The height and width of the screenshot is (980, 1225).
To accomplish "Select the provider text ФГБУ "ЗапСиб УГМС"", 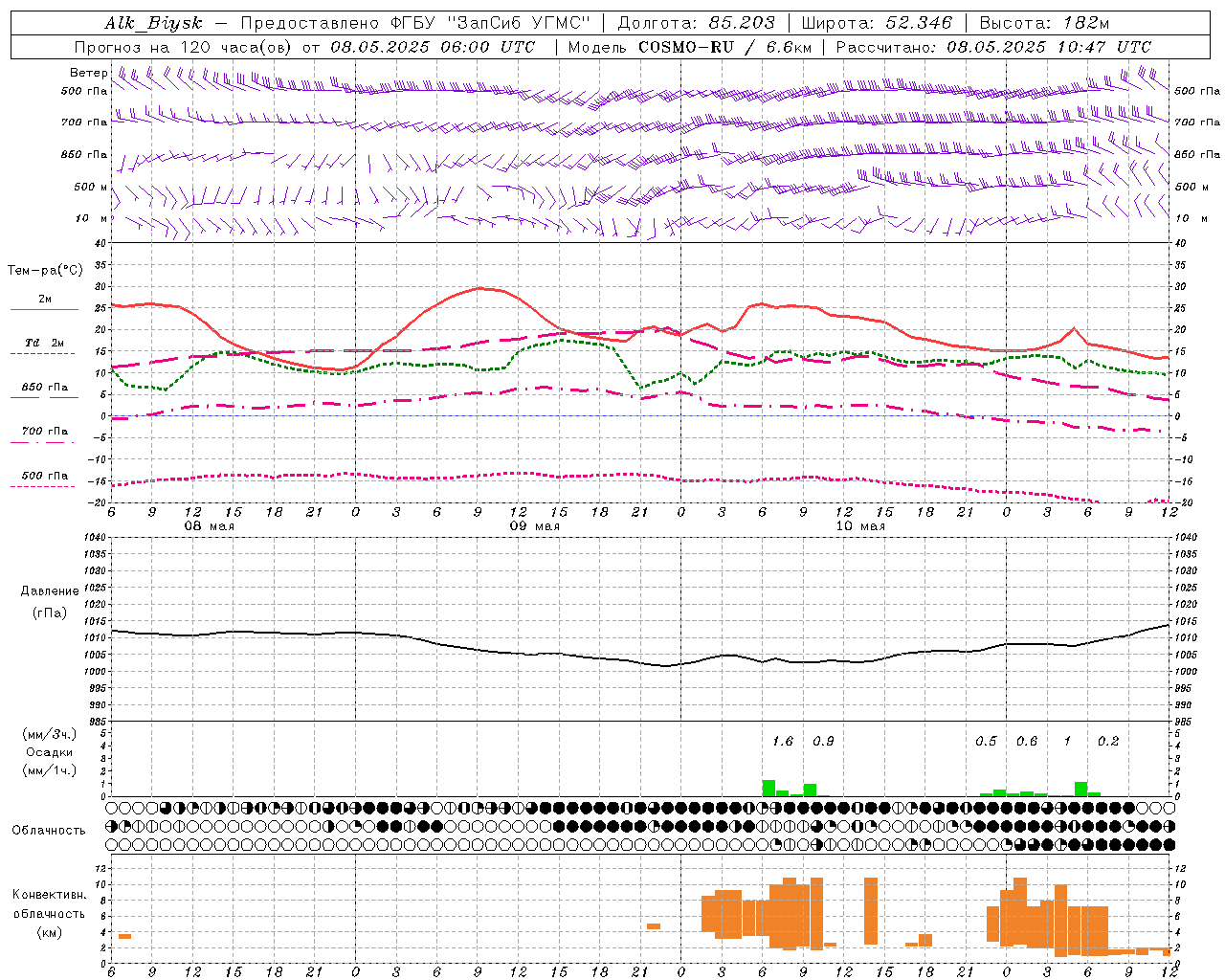I will tap(490, 23).
